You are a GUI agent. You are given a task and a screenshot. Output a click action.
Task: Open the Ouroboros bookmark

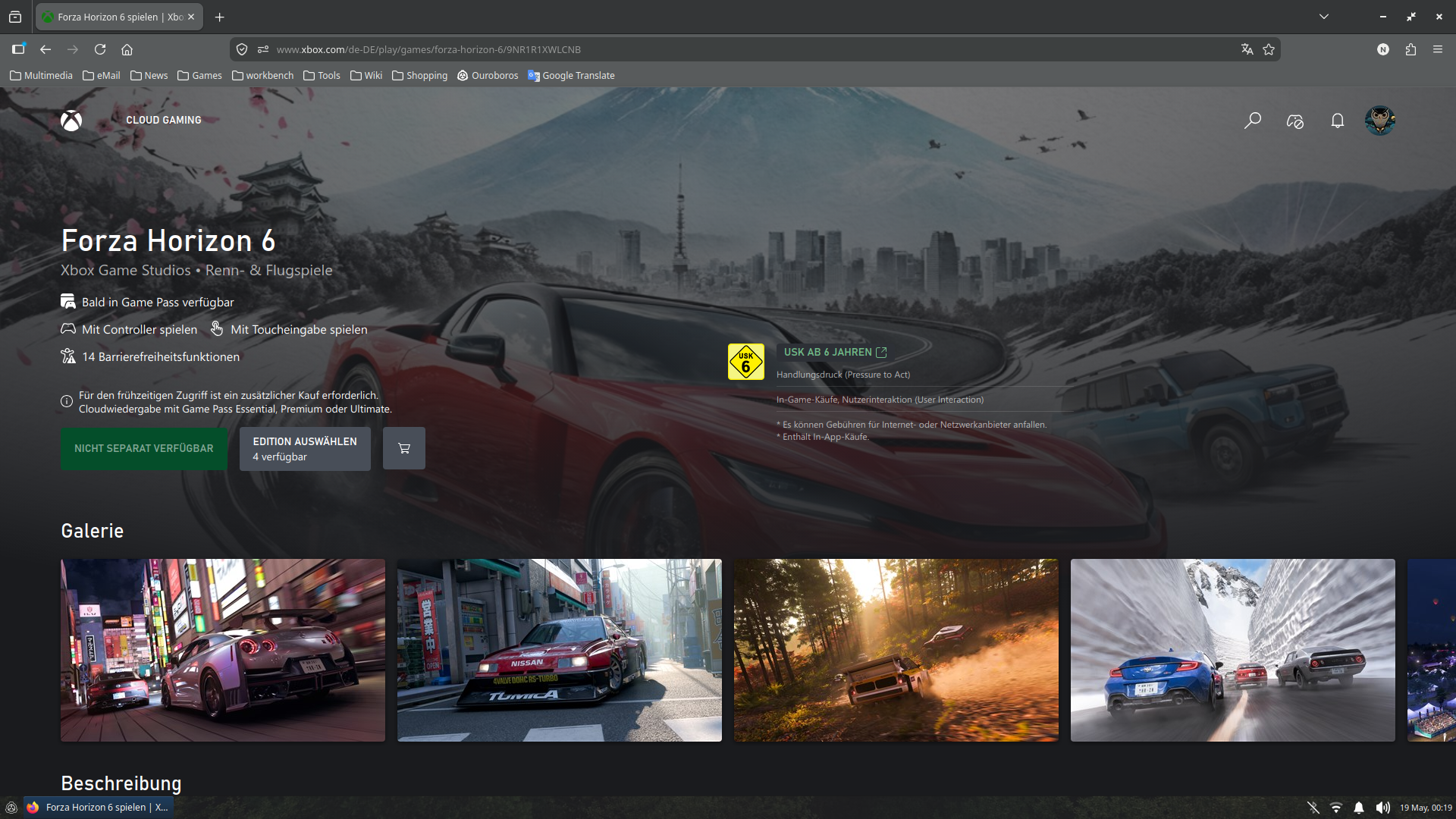click(488, 75)
